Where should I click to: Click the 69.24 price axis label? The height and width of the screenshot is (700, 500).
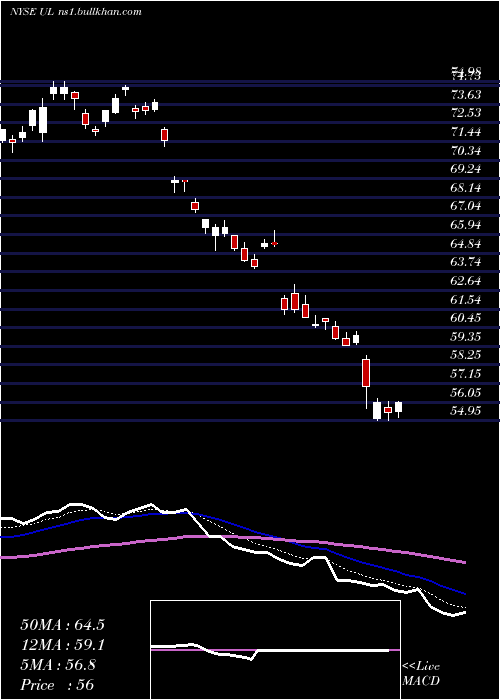(466, 169)
